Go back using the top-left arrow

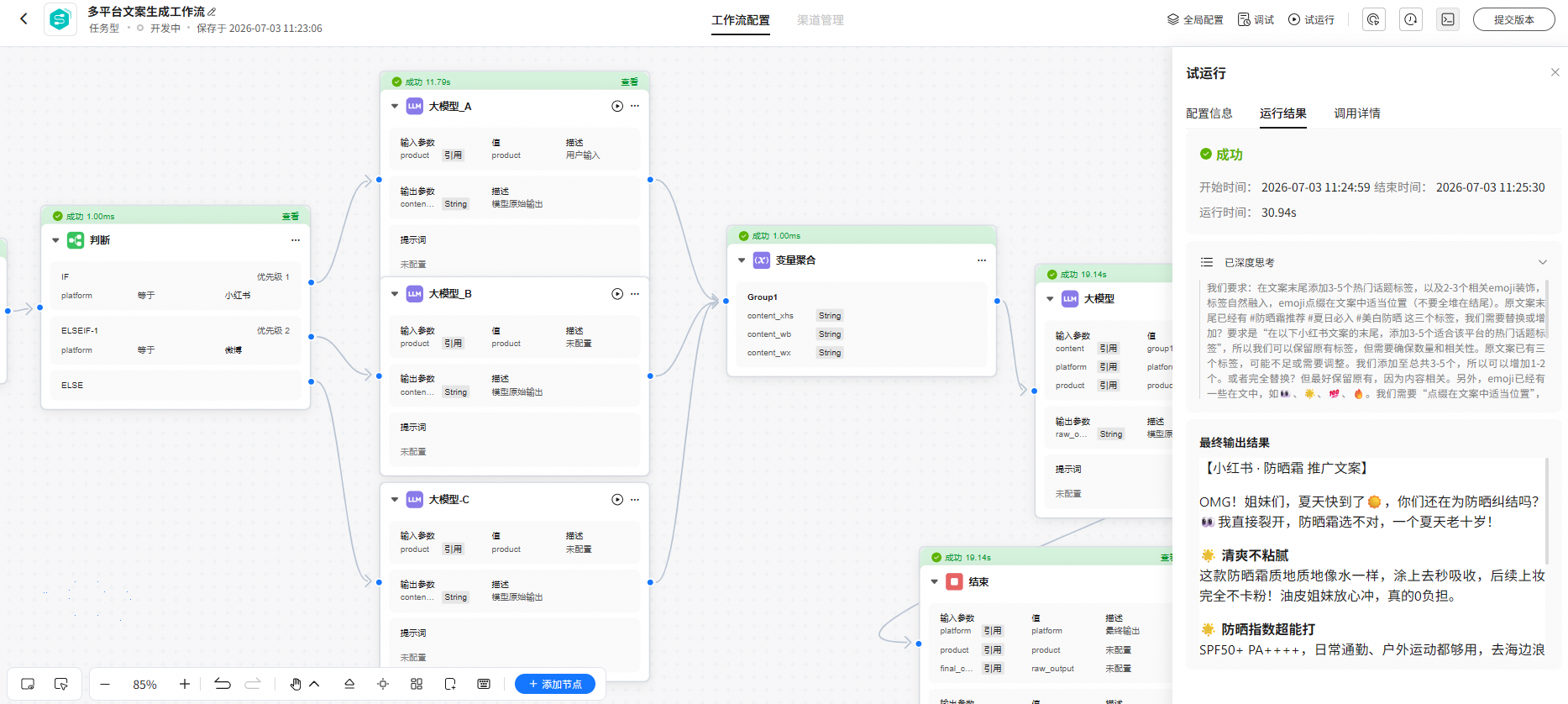[x=24, y=18]
